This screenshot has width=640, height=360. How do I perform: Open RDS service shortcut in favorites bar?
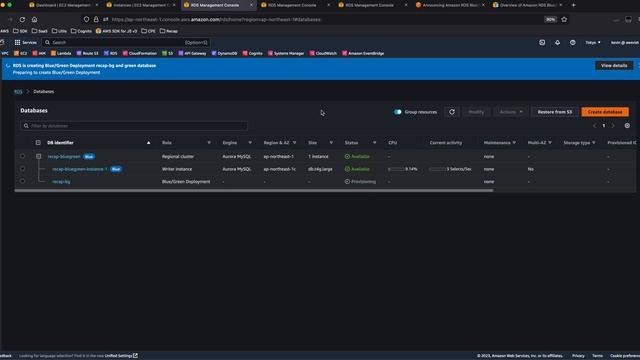coord(110,53)
